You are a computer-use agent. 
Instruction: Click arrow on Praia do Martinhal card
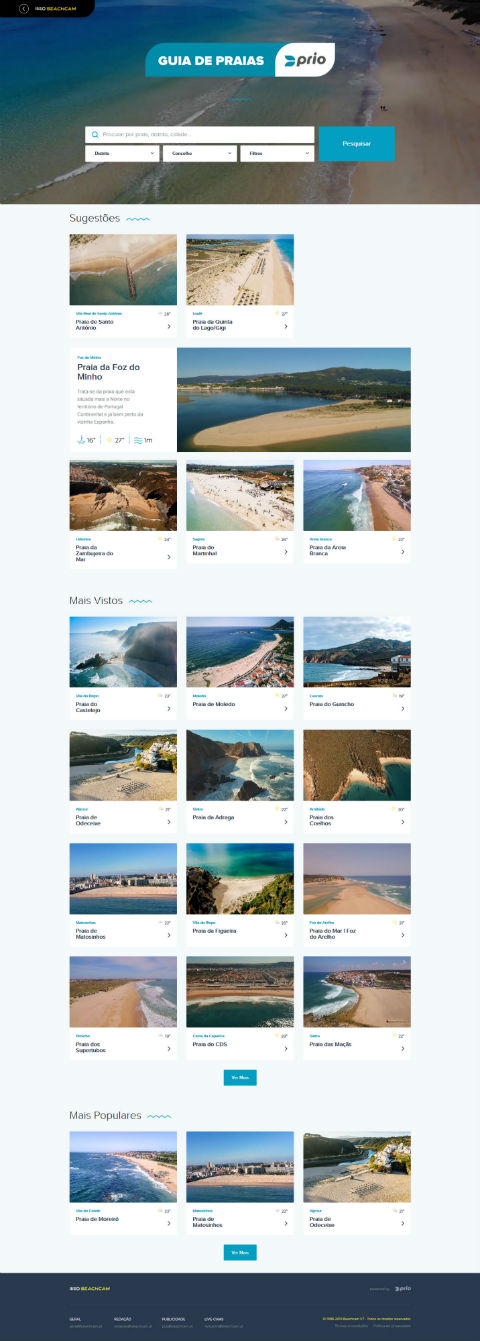pyautogui.click(x=285, y=551)
